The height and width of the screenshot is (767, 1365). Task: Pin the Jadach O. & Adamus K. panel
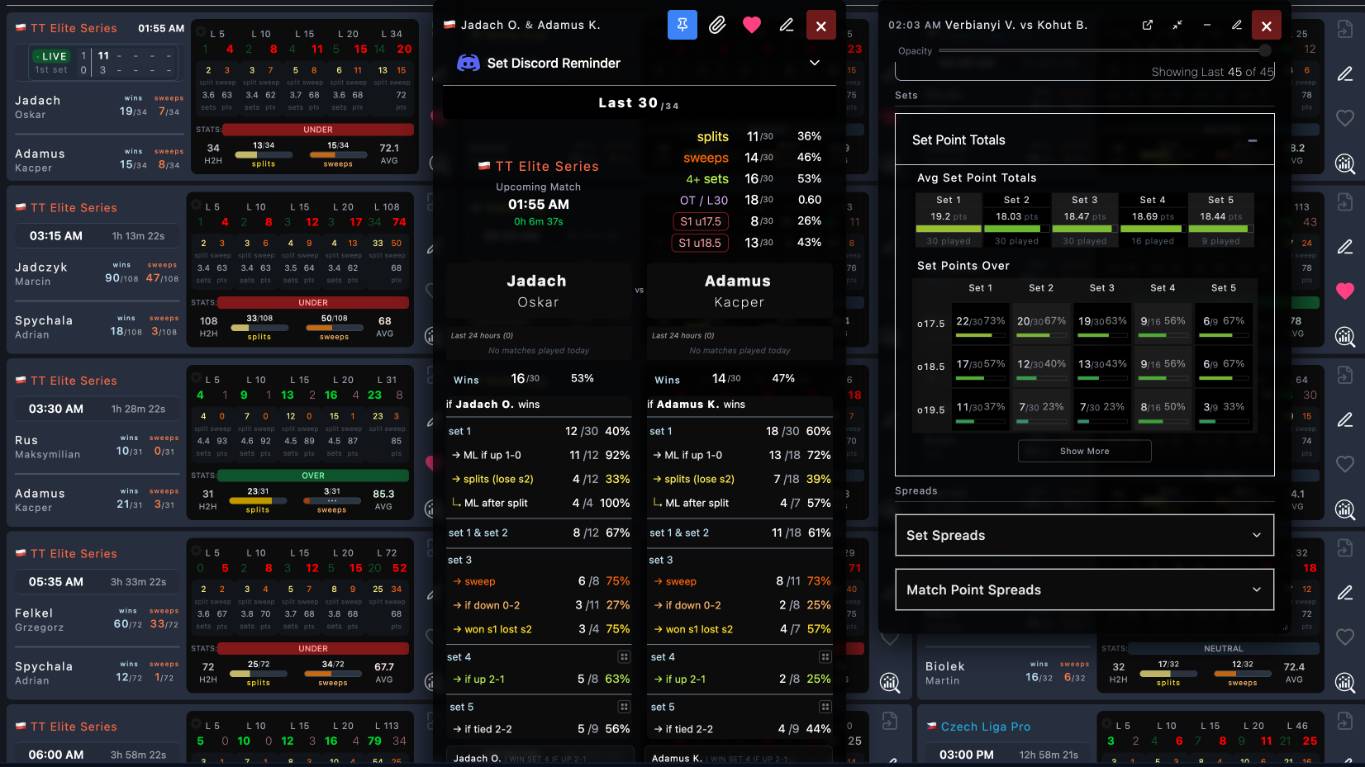click(x=682, y=25)
